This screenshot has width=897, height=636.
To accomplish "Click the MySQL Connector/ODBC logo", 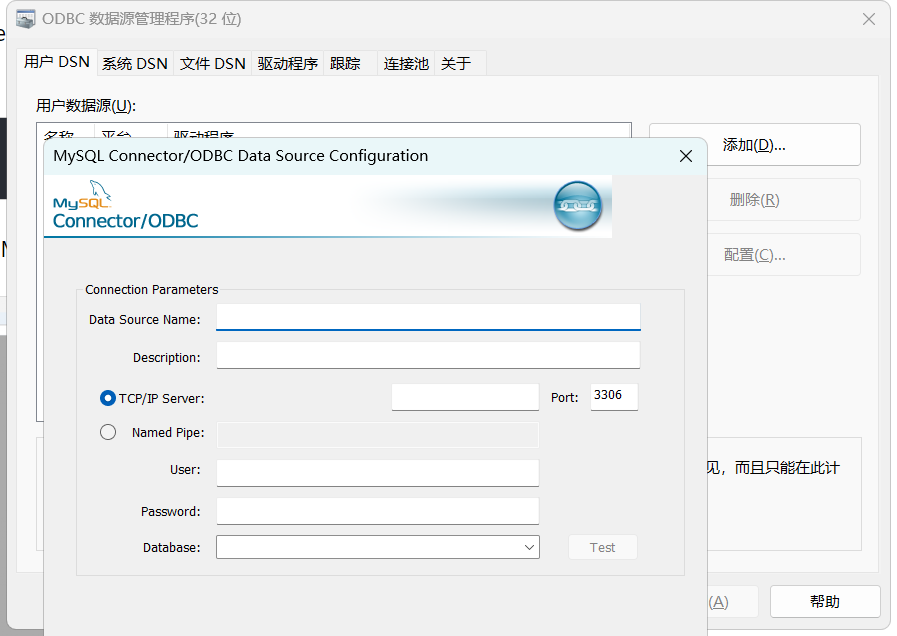I will (x=125, y=205).
